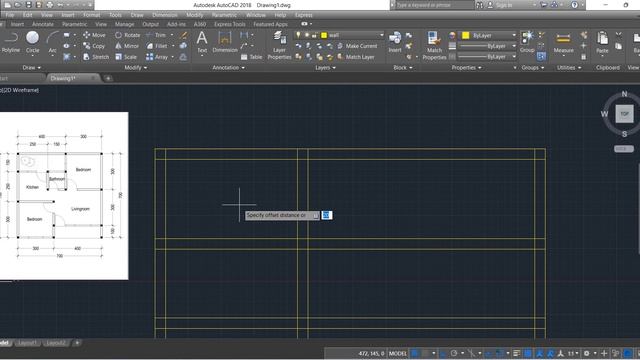The width and height of the screenshot is (640, 360).
Task: Select the Dimension tool
Action: [225, 42]
